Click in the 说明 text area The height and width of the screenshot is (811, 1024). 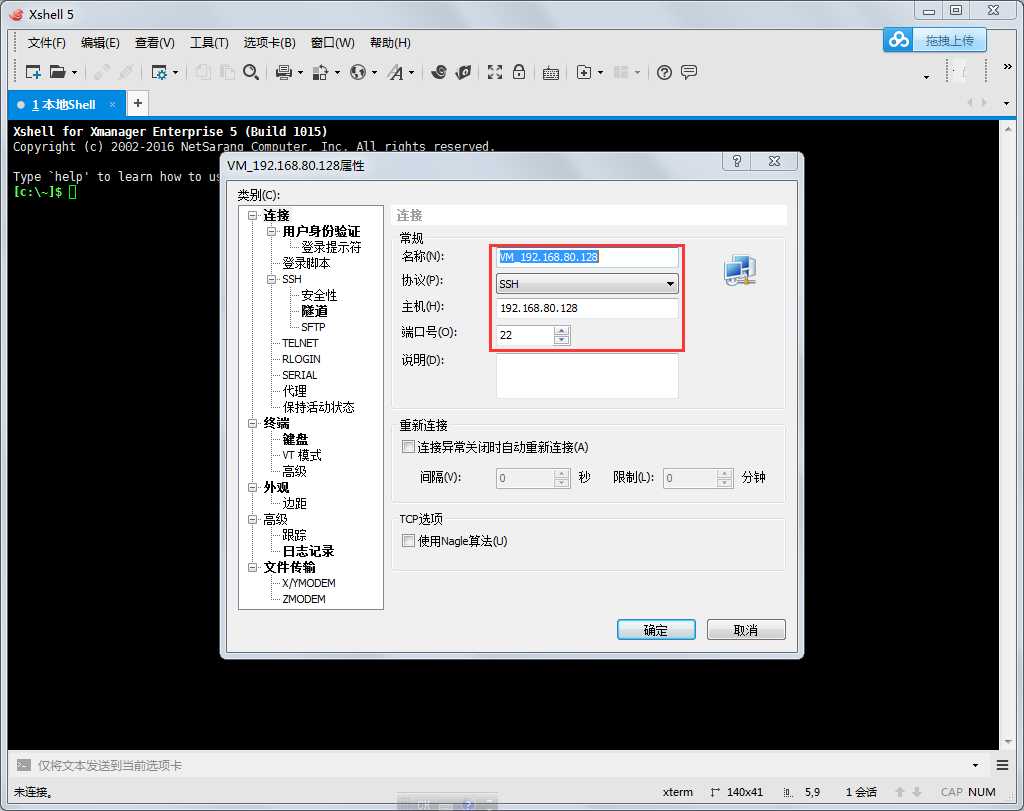pyautogui.click(x=587, y=375)
